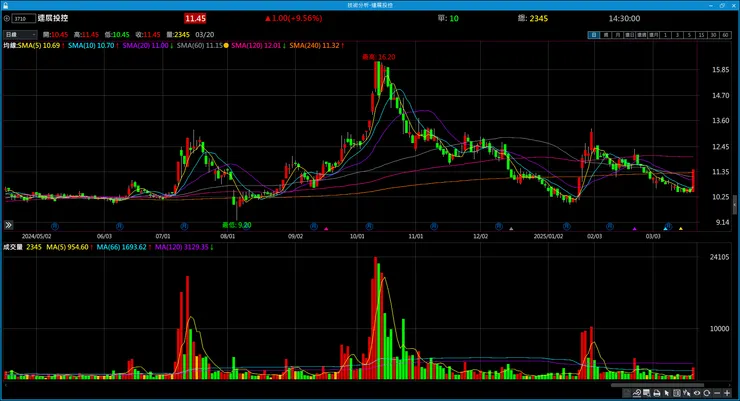Select the cursor arrow tool in bottom toolbar
This screenshot has height=401, width=740.
coord(666,393)
